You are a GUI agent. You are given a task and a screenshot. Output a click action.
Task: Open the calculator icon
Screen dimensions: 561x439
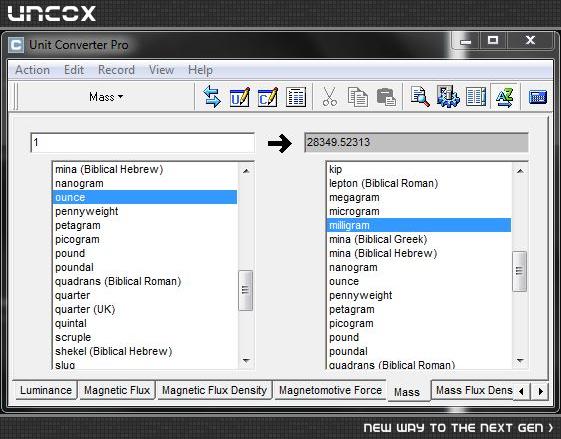(x=538, y=97)
